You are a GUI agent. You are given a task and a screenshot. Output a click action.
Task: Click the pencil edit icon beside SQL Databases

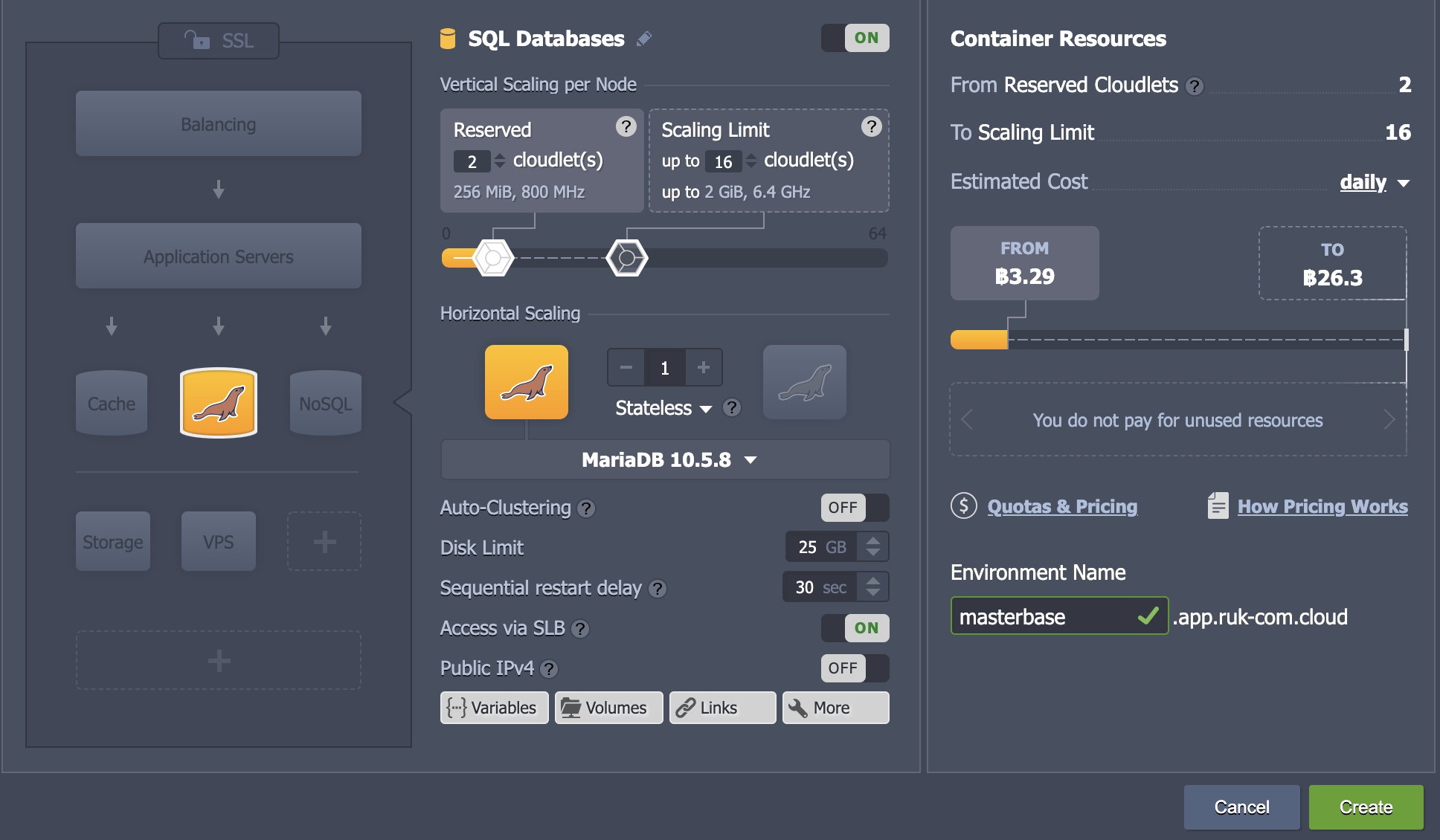pyautogui.click(x=644, y=39)
